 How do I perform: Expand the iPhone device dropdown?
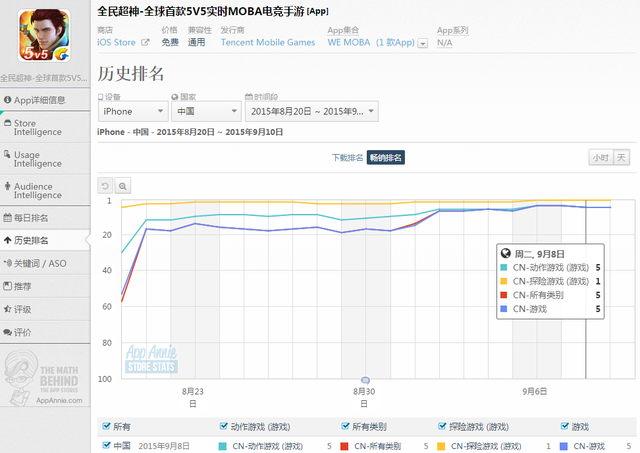point(132,111)
